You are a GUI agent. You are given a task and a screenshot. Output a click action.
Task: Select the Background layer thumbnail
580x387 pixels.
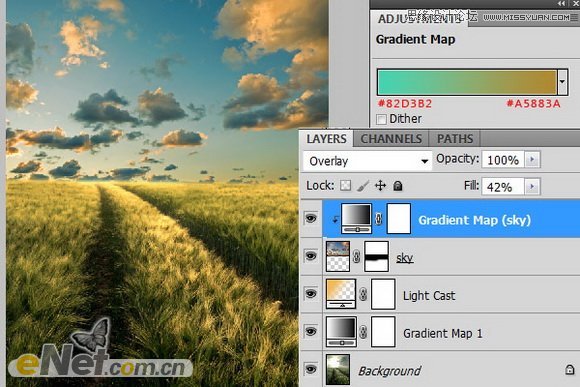338,370
